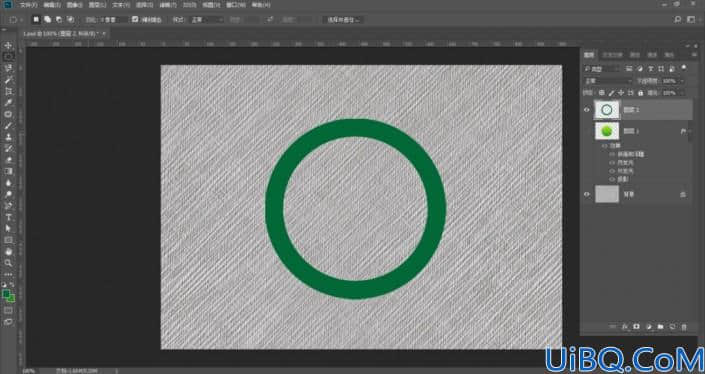Click Intersect with Selection mode icon
The width and height of the screenshot is (705, 374).
coord(71,19)
